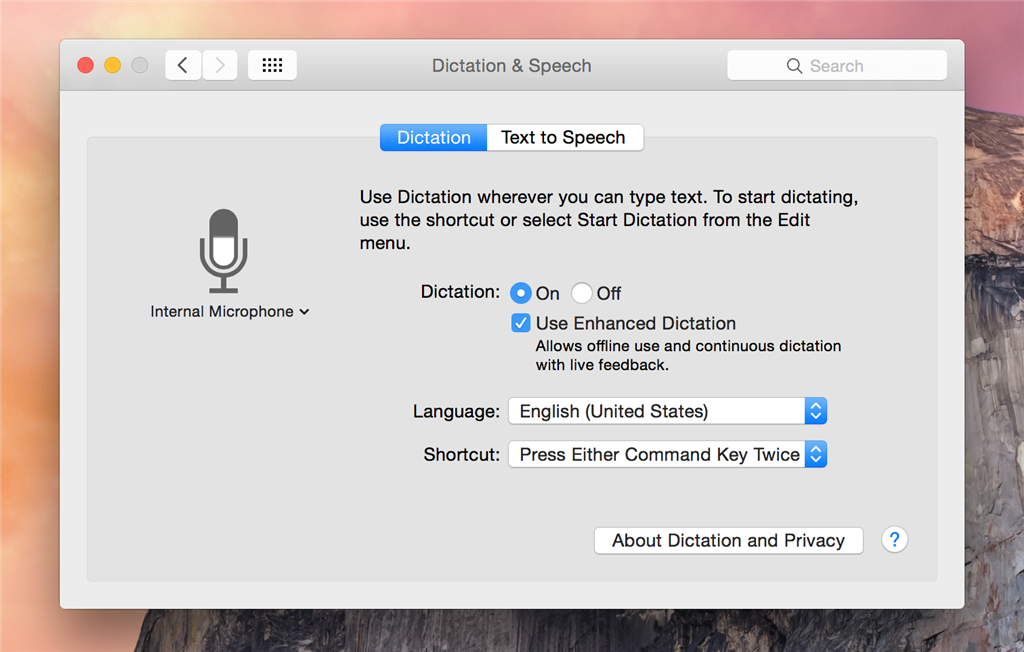Click the Dictation & Speech window title
Viewport: 1024px width, 652px height.
point(511,65)
